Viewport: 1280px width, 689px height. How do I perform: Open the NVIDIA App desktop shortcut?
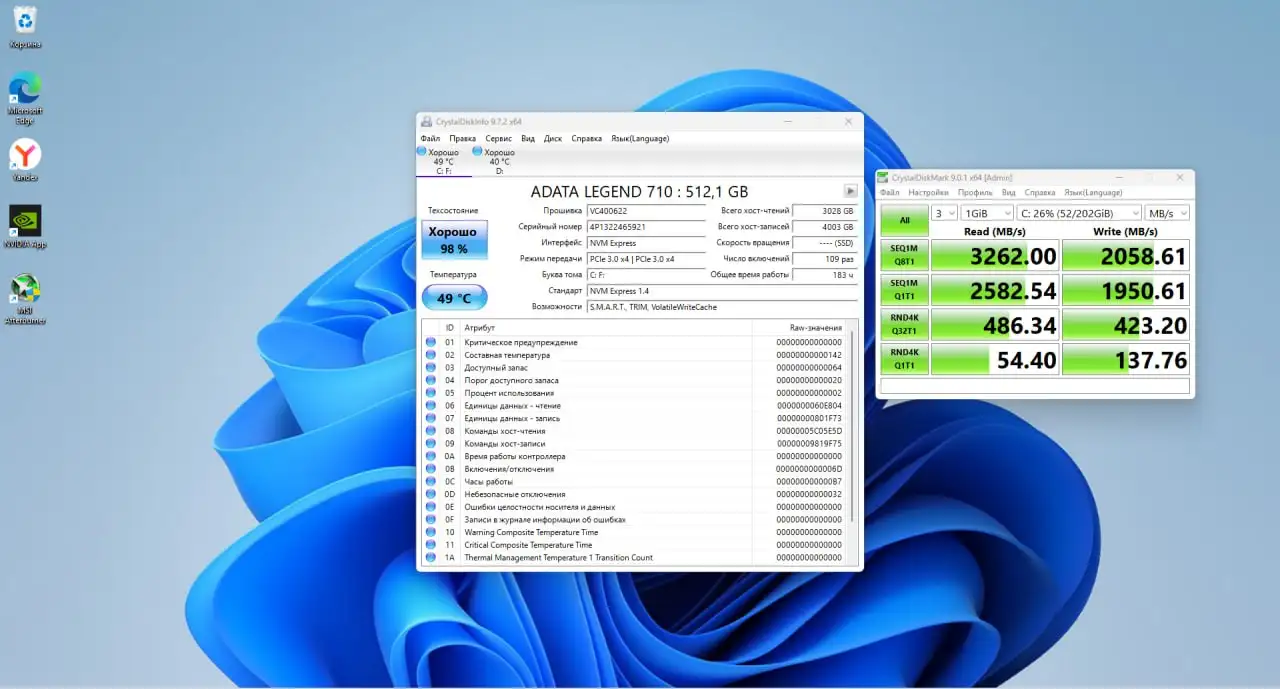coord(25,227)
